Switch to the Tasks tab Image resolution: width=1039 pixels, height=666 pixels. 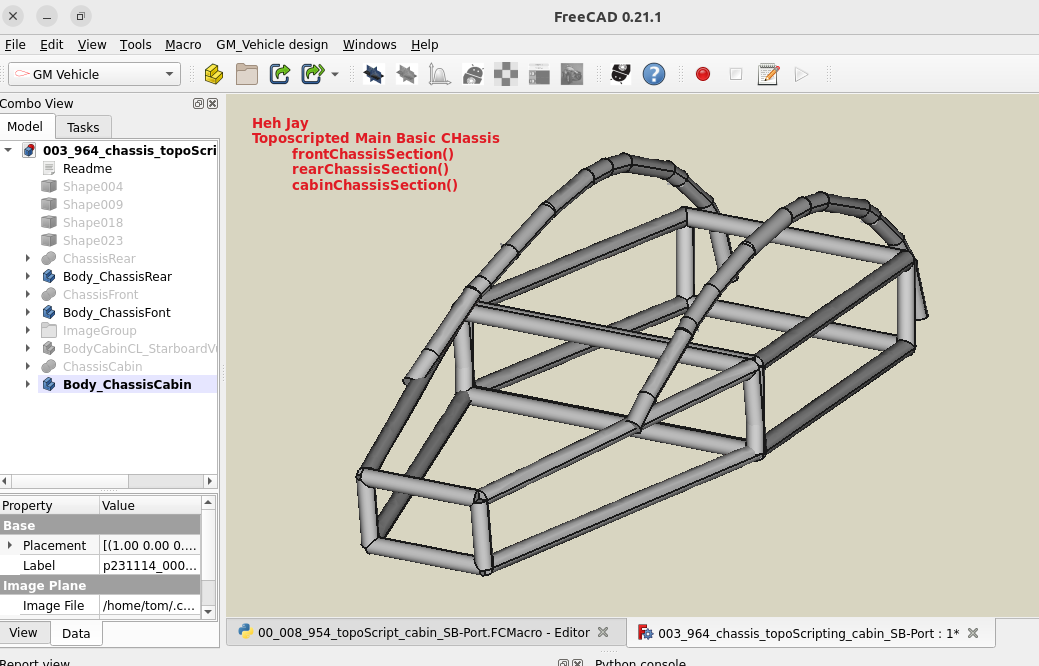(x=83, y=127)
